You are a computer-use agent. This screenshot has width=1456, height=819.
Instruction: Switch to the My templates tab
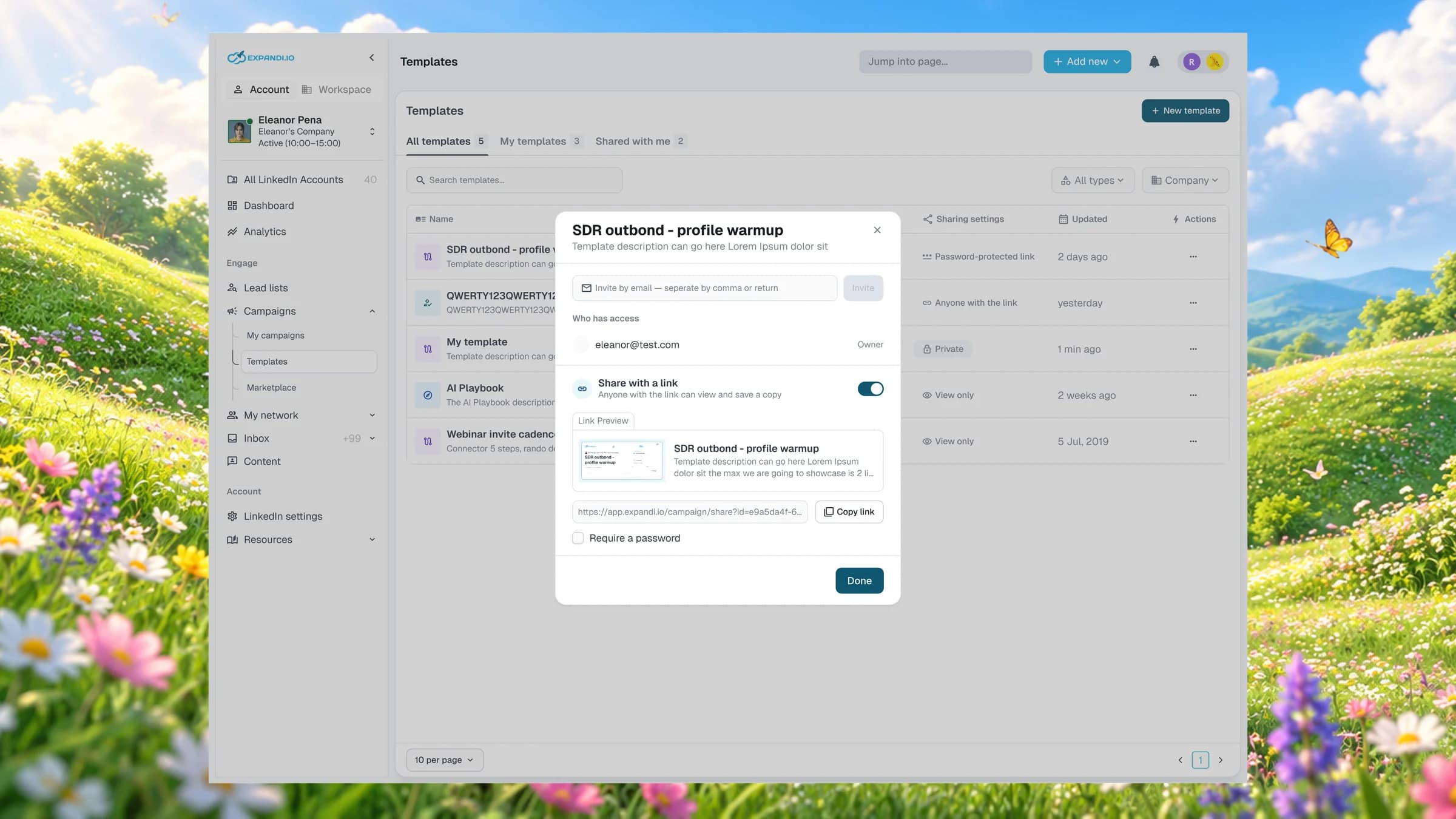(541, 141)
